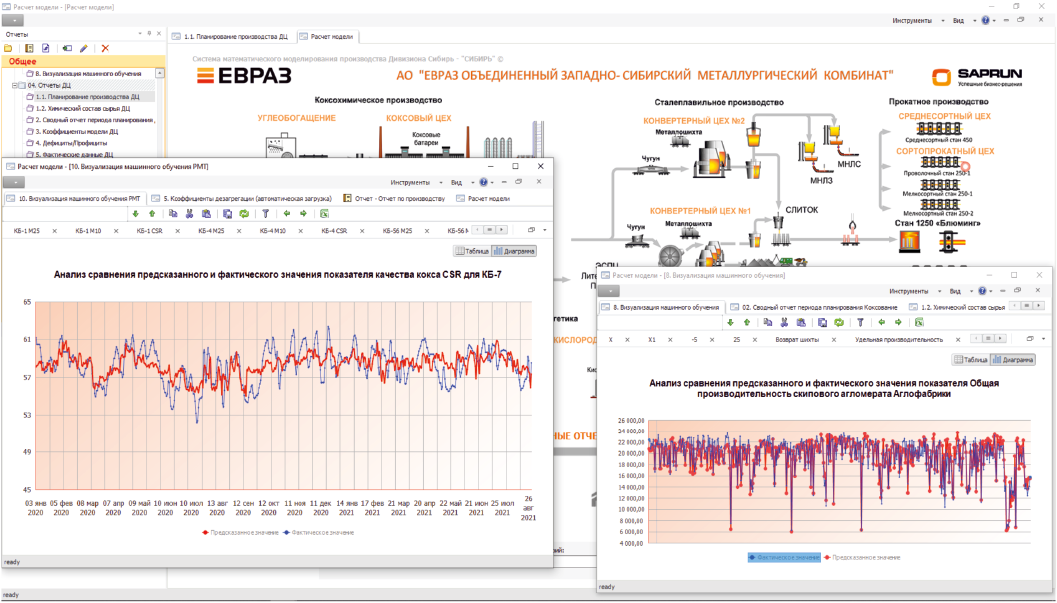Click the green refresh icon in РМТ window toolbar
This screenshot has height=603, width=1057.
pos(244,214)
